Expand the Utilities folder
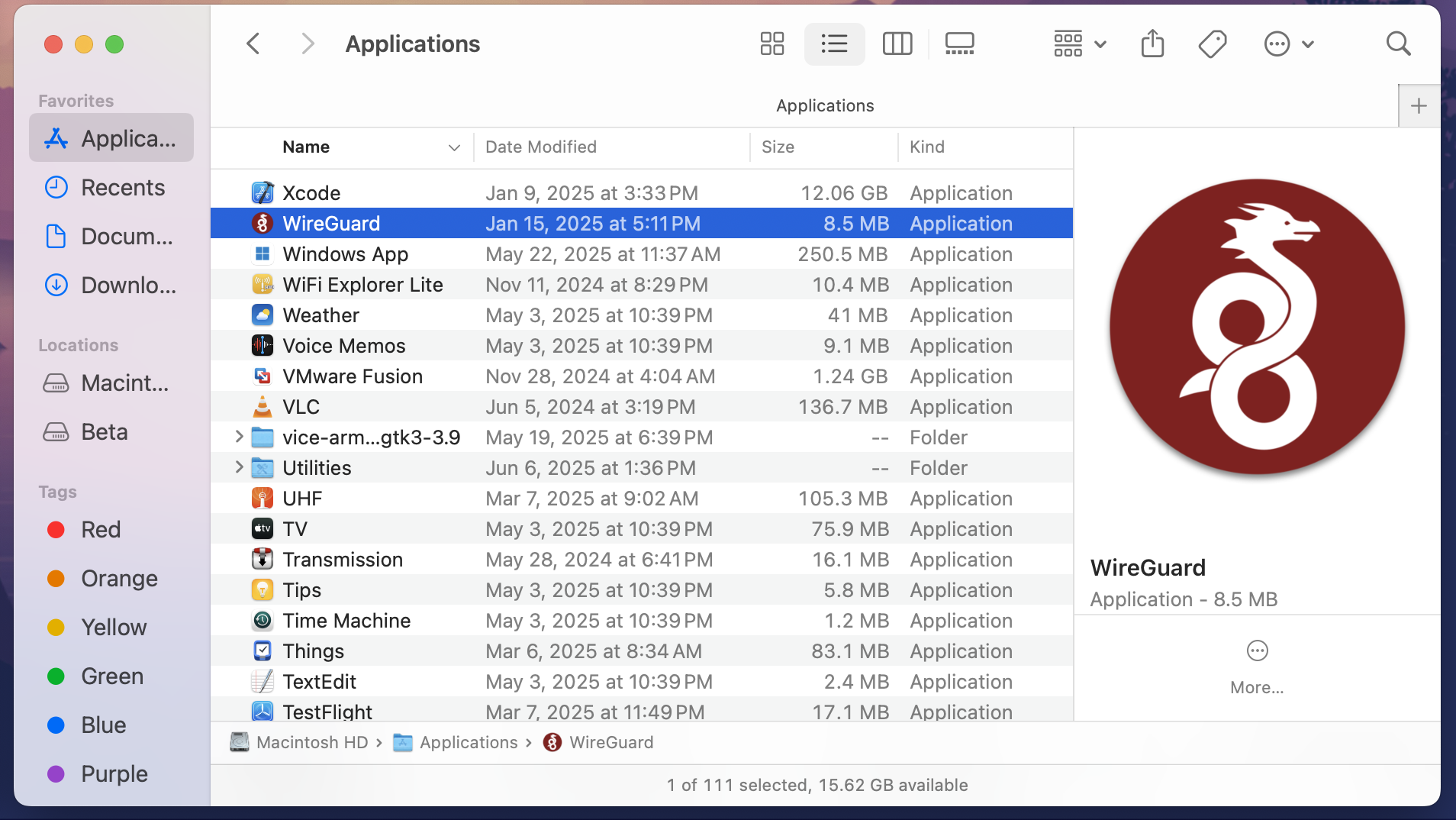 pos(239,467)
